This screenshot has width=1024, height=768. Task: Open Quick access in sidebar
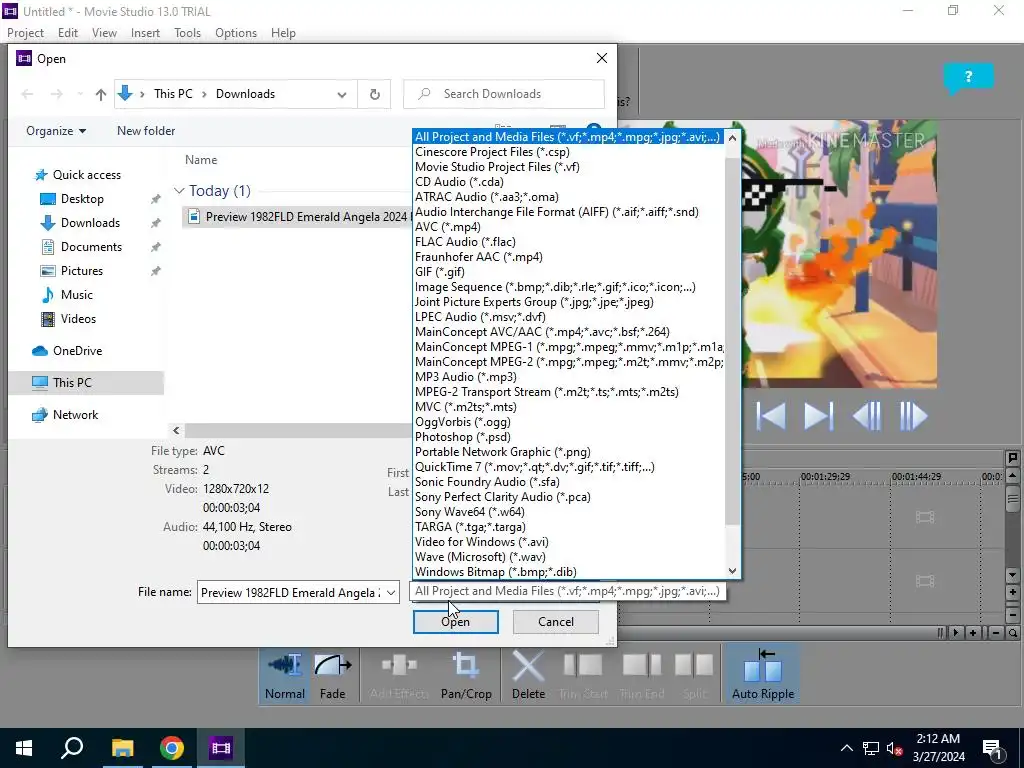click(86, 175)
